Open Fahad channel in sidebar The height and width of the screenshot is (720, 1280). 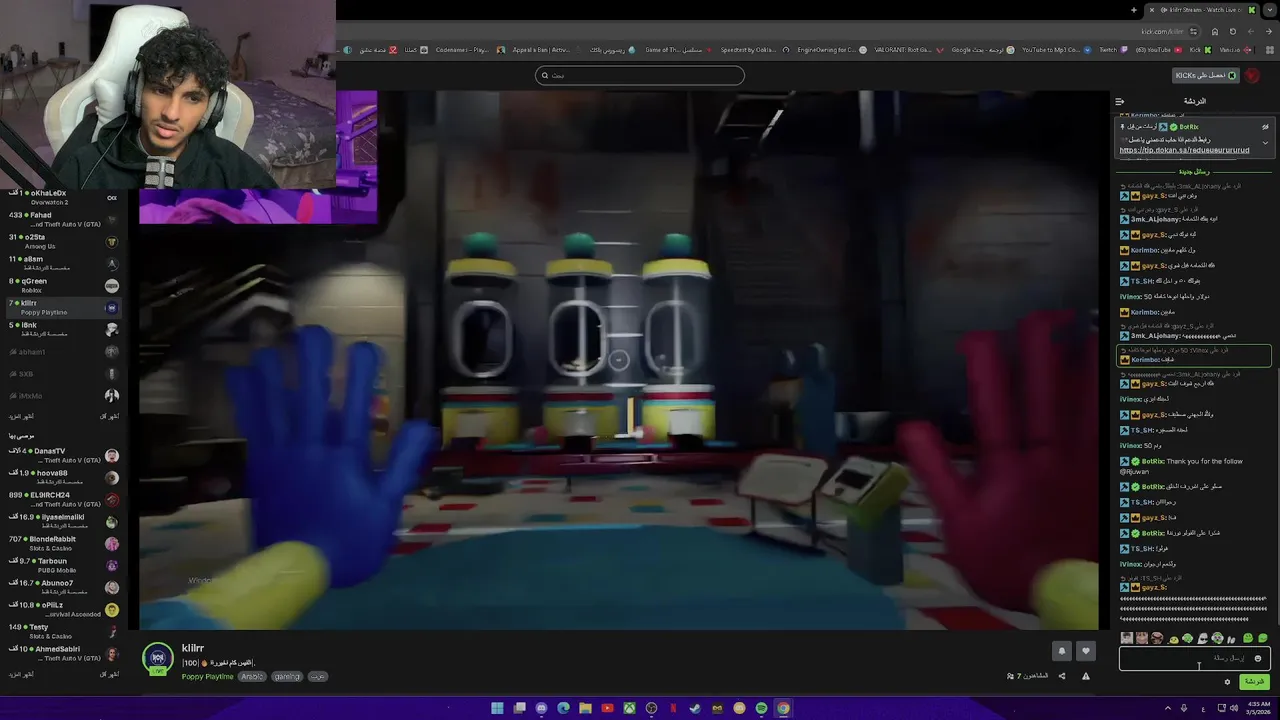pos(62,219)
